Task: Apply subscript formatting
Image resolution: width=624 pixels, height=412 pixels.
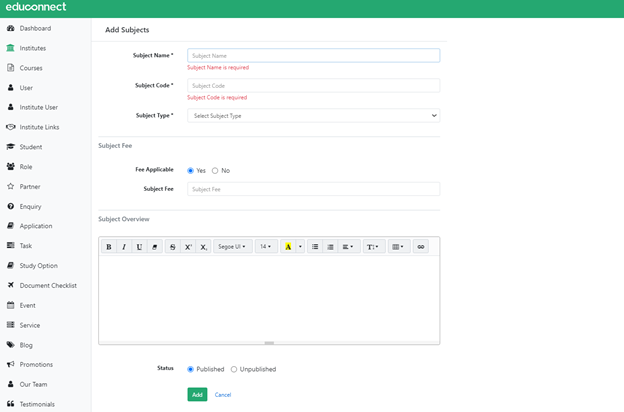Action: click(x=203, y=247)
